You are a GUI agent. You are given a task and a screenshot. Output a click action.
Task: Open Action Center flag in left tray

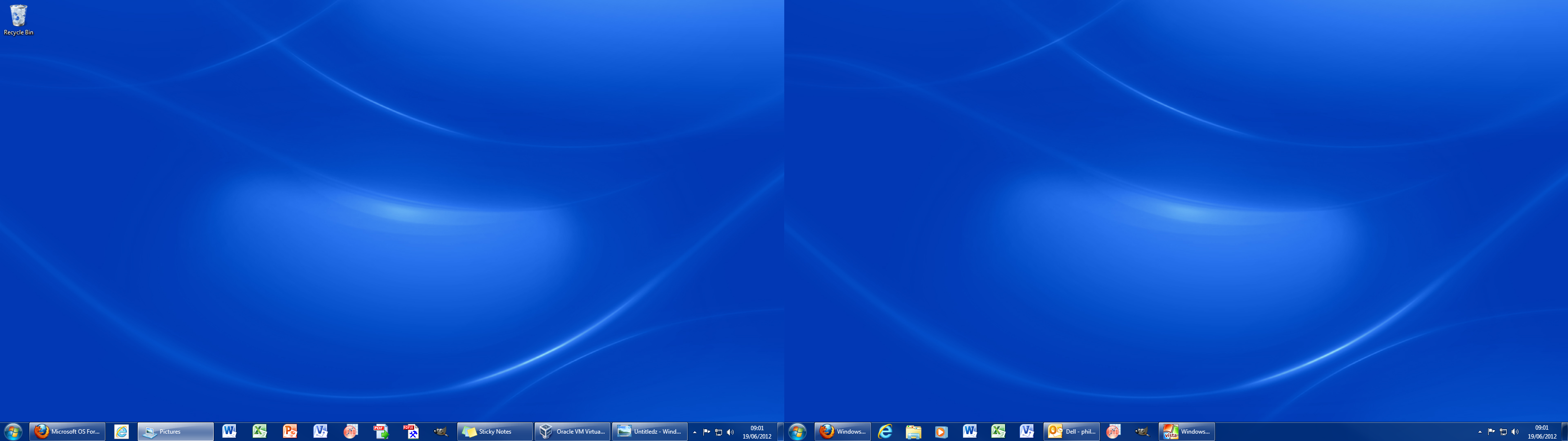(707, 432)
